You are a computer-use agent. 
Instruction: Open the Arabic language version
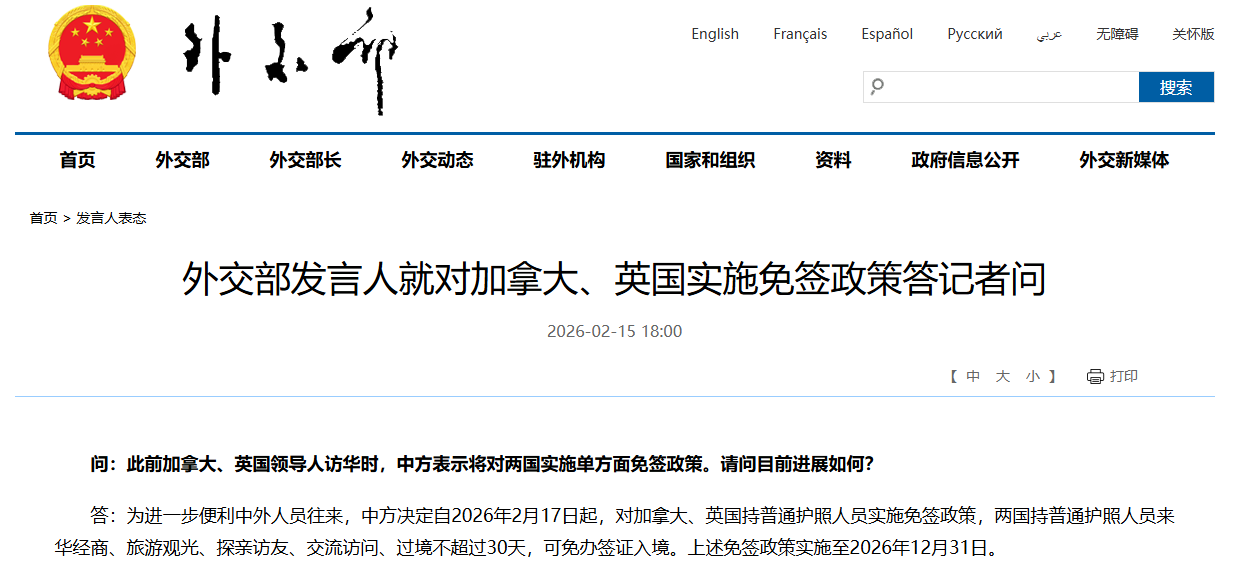point(1049,35)
